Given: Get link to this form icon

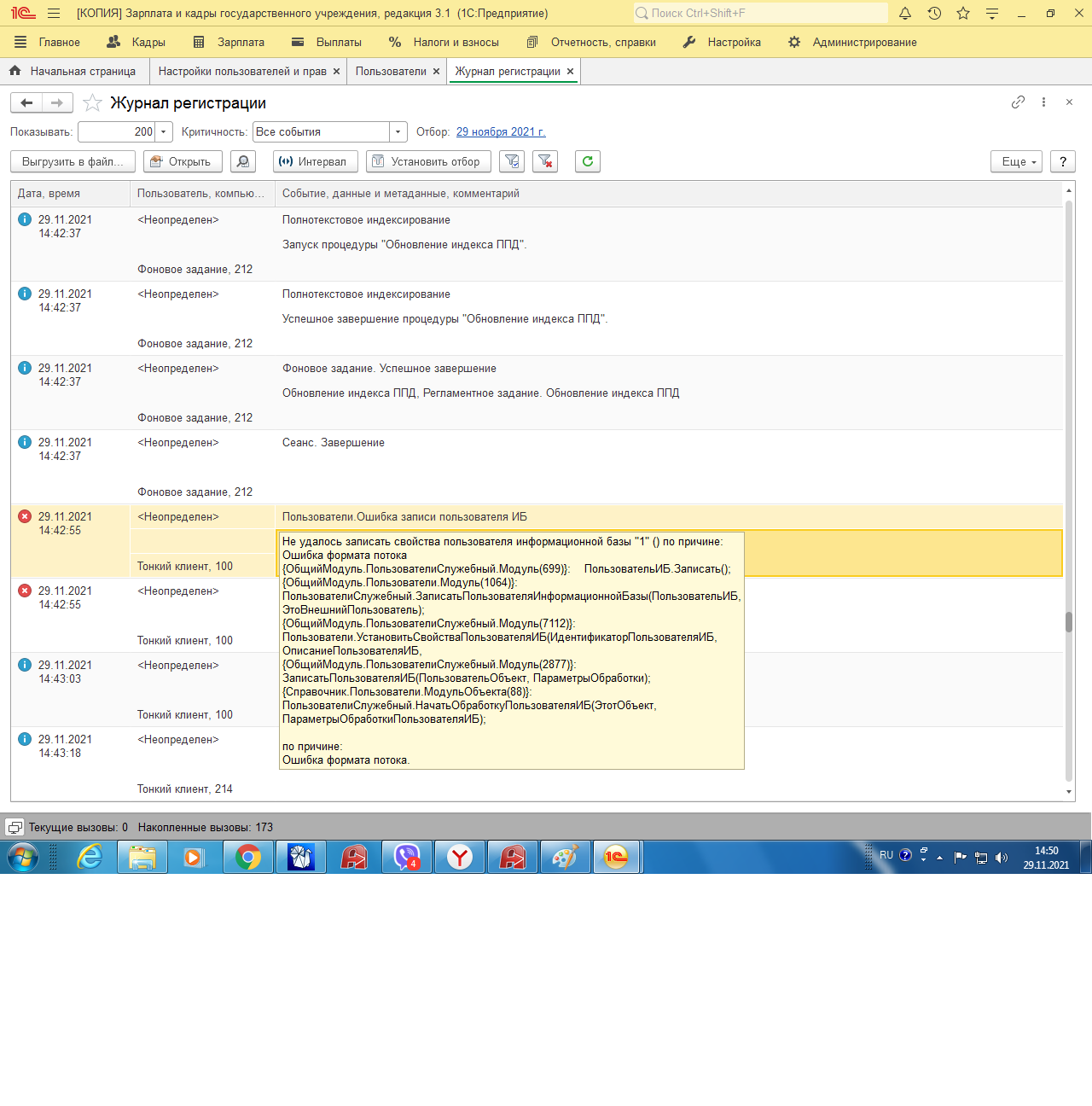Looking at the screenshot, I should coord(1018,102).
